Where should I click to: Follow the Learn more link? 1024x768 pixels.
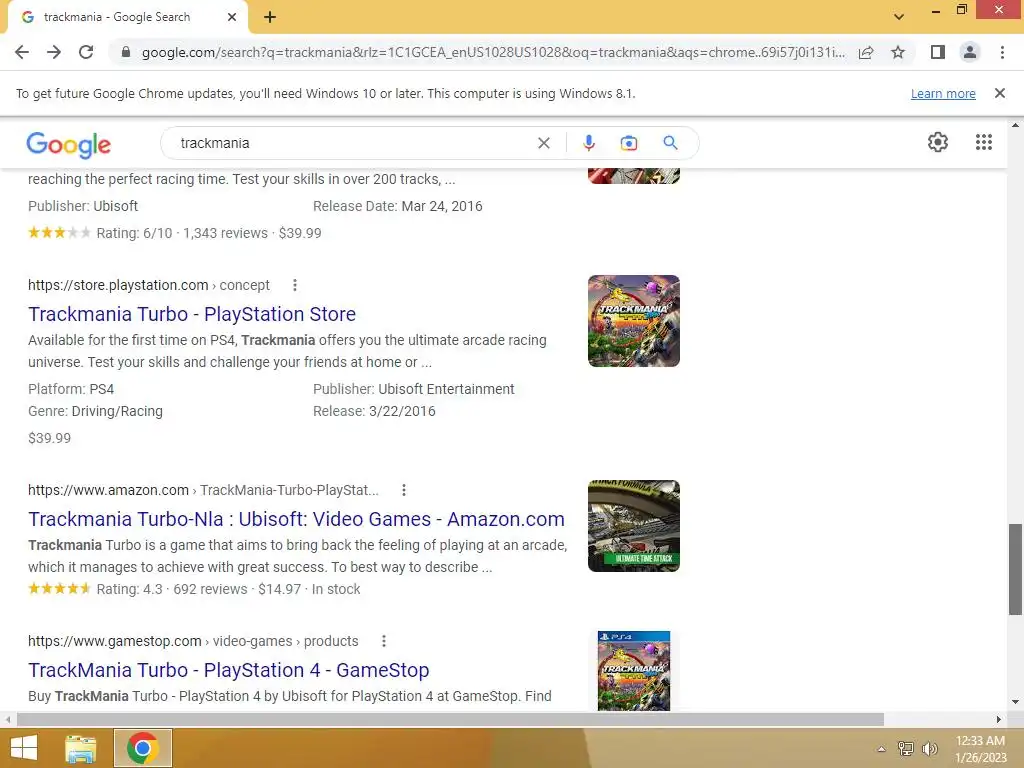943,93
